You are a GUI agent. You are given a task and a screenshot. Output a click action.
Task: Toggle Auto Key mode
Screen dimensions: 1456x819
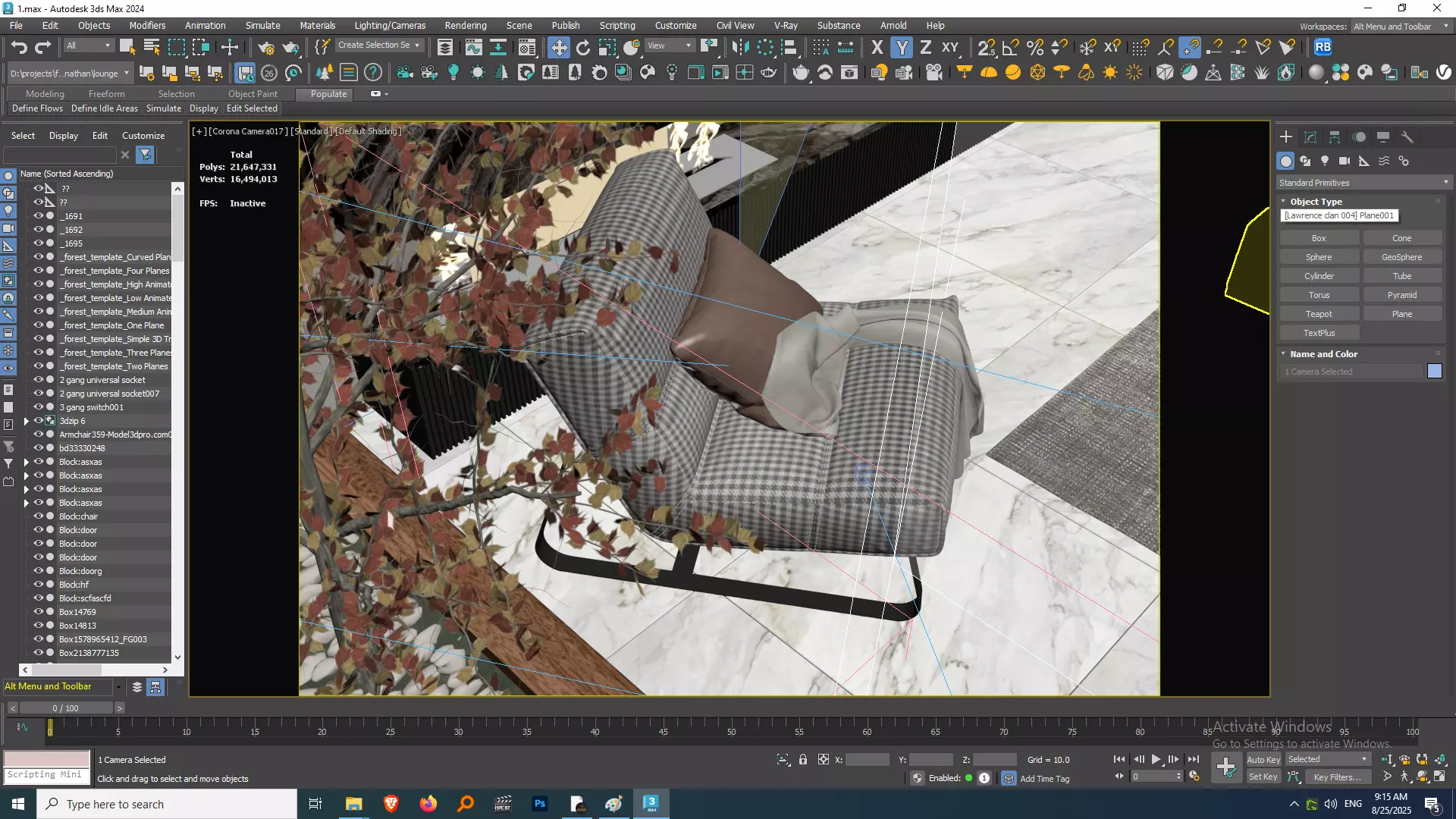click(1263, 759)
